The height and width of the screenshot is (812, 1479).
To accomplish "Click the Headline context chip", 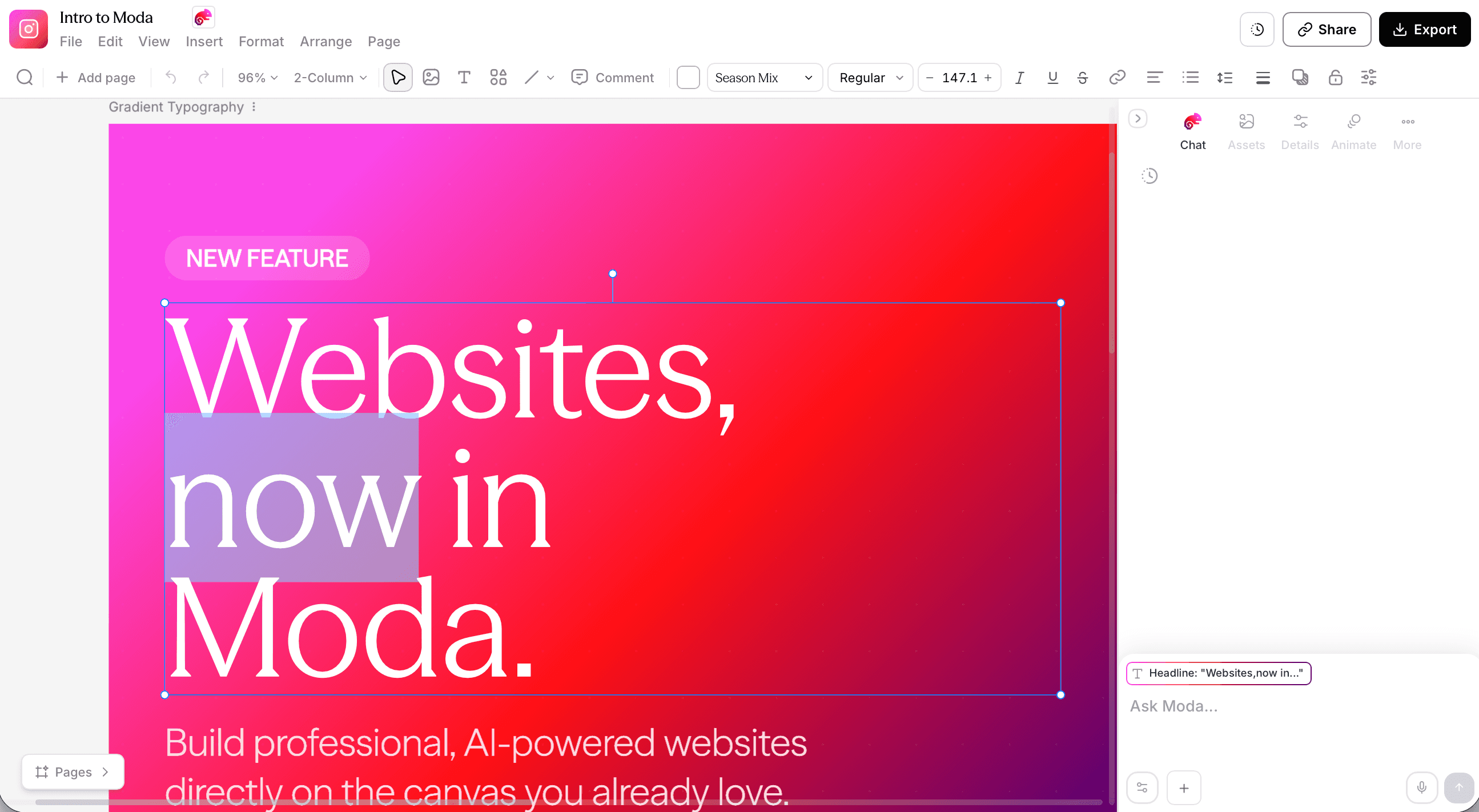I will tap(1219, 673).
